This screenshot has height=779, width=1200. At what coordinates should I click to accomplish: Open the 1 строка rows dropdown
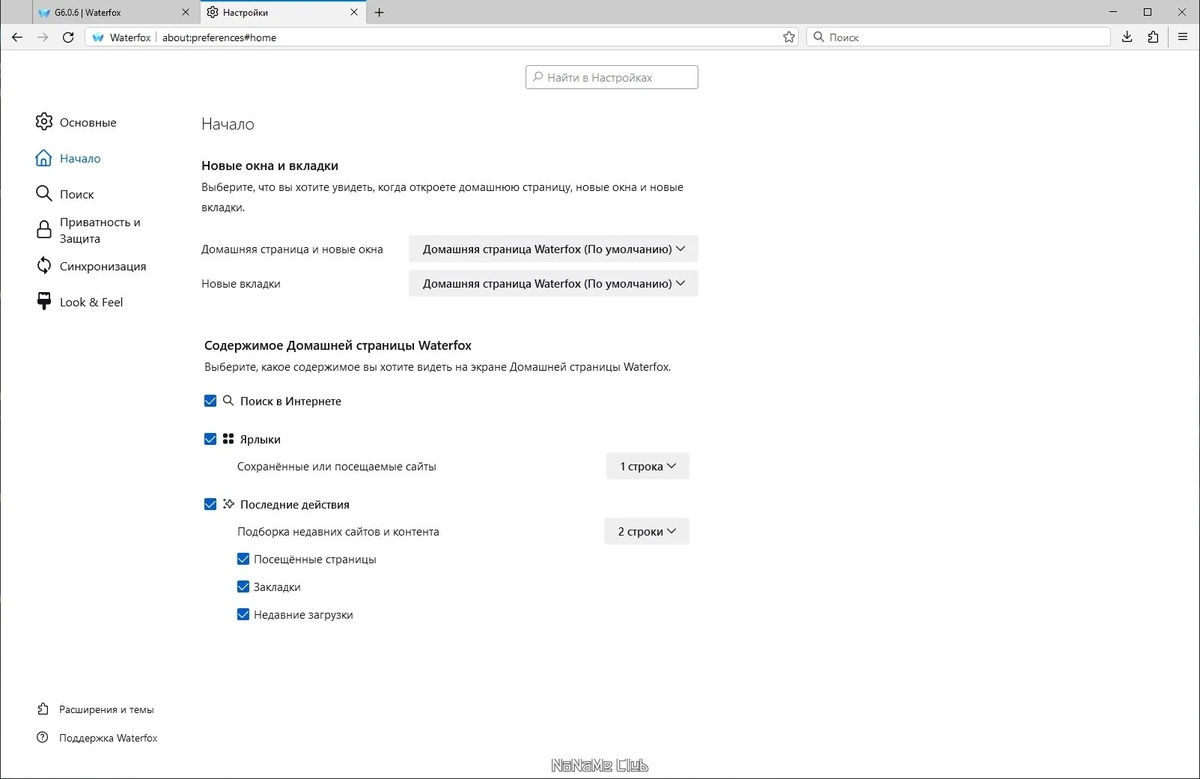click(647, 466)
